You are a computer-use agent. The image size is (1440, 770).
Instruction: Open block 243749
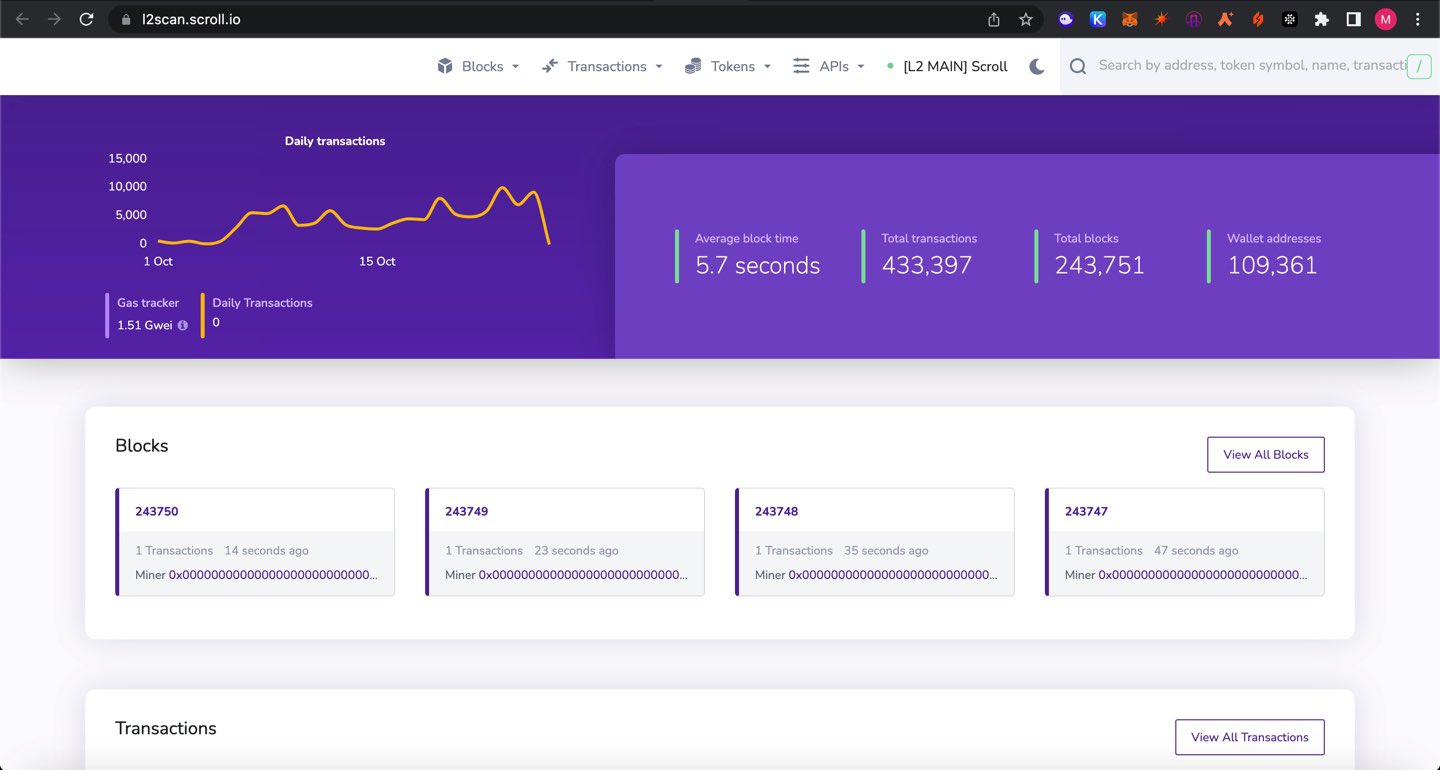tap(467, 511)
